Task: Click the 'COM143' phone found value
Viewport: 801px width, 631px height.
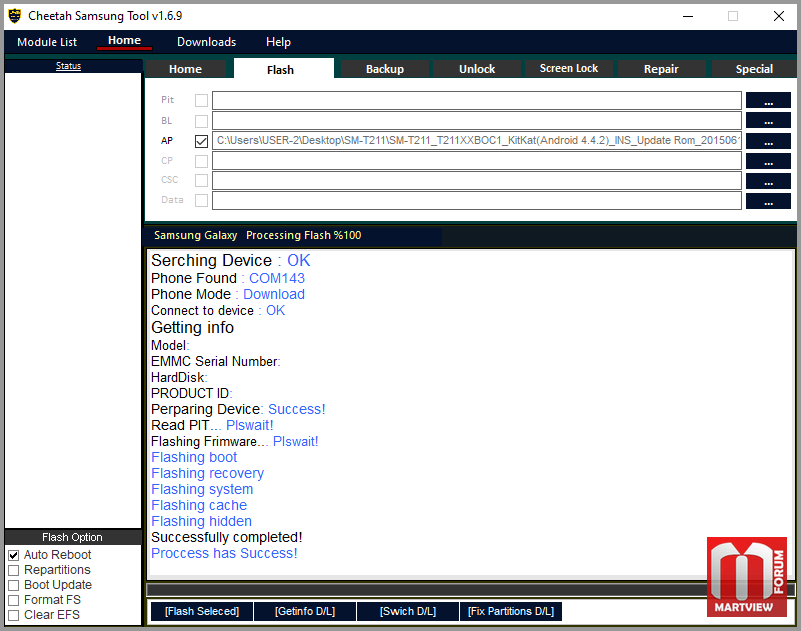Action: 277,278
